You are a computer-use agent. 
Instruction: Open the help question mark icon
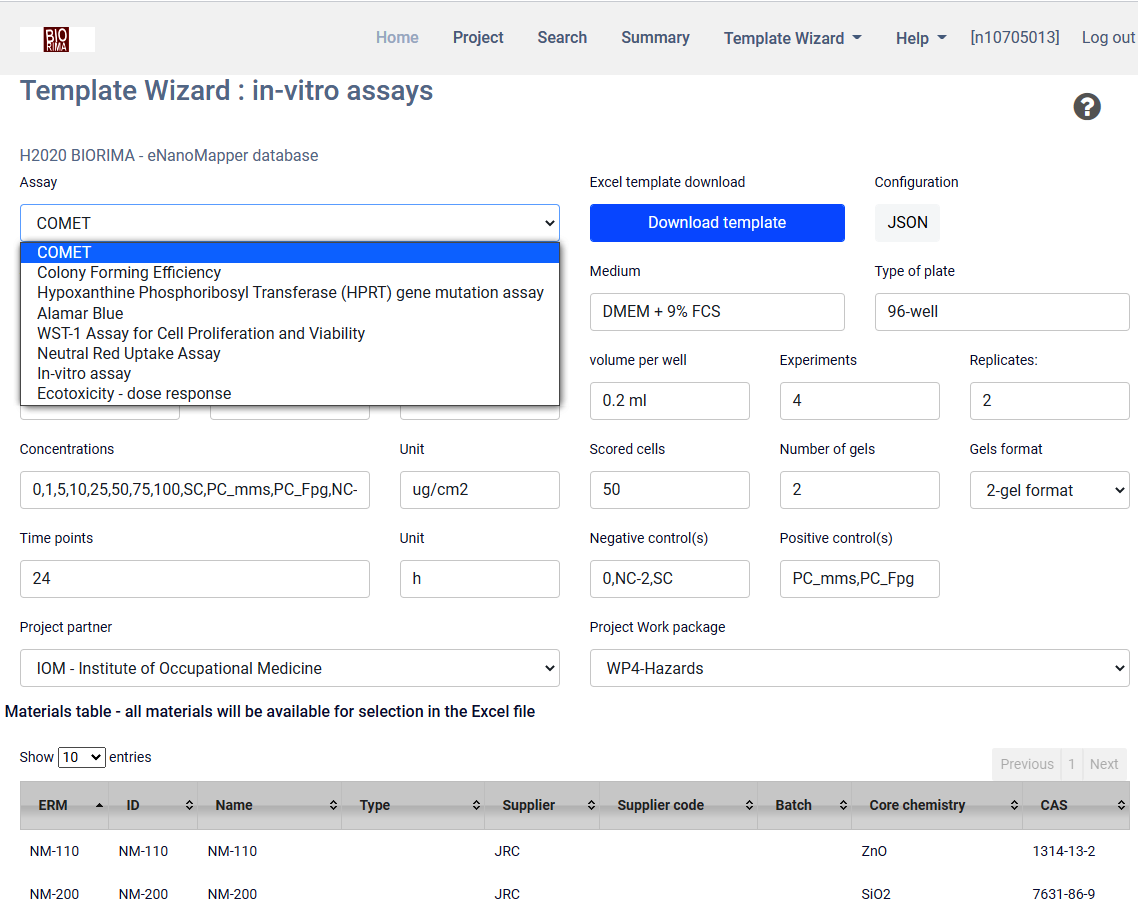1087,107
